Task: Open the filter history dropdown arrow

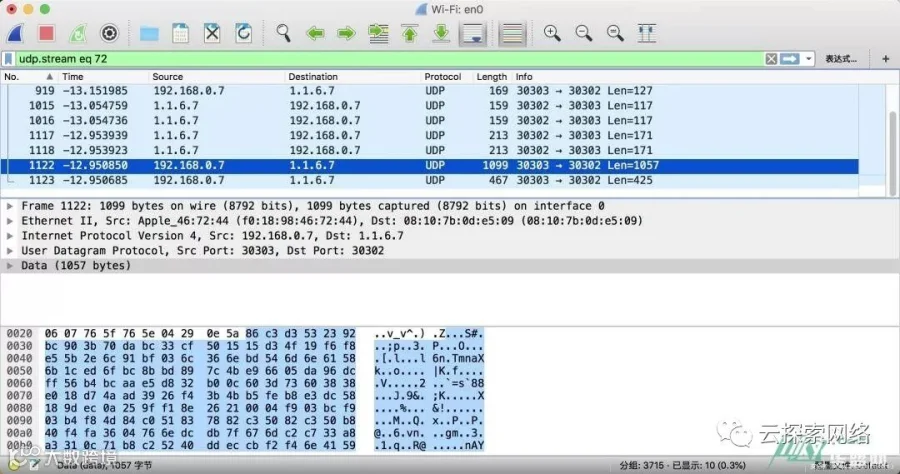Action: click(809, 59)
